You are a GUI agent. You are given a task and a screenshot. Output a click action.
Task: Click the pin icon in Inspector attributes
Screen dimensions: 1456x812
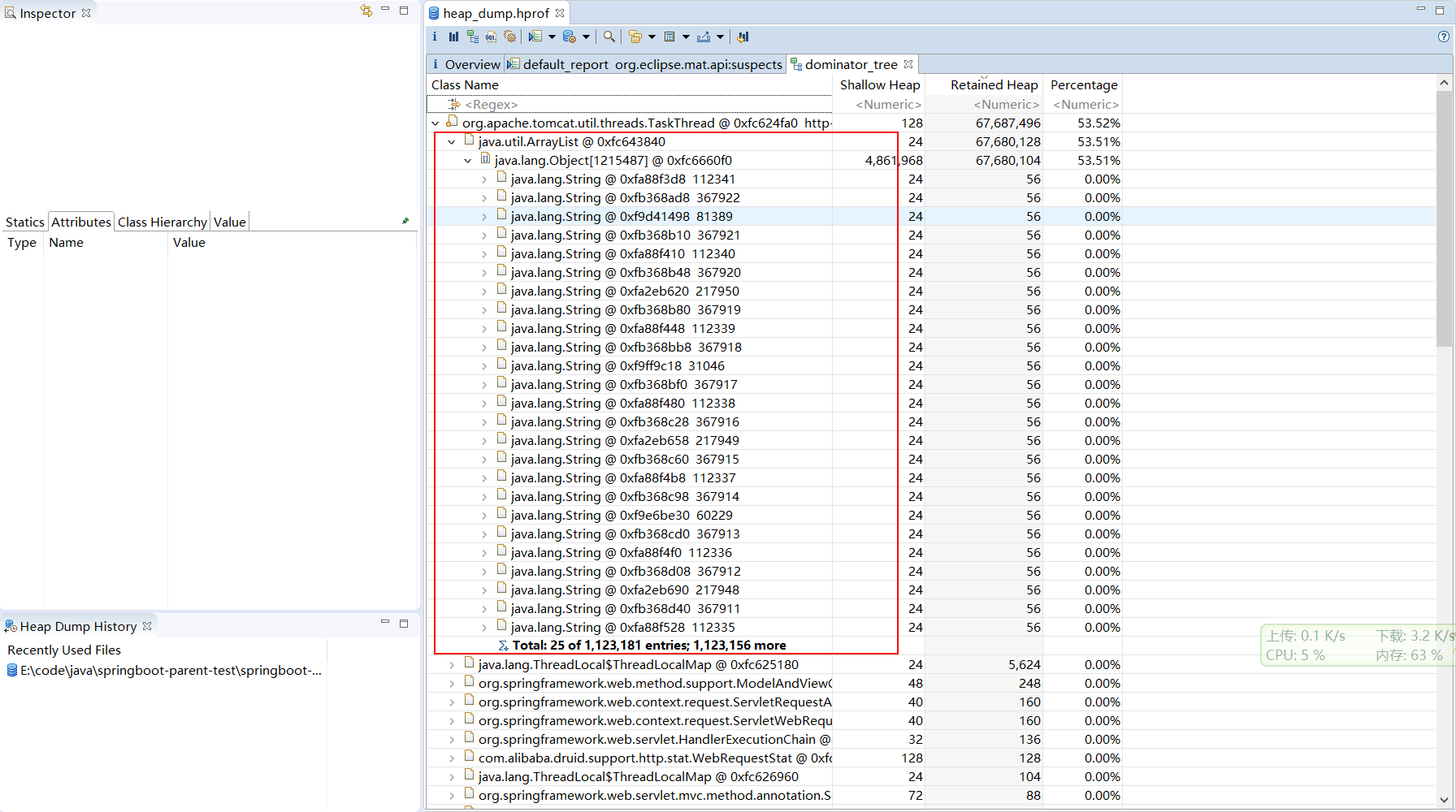coord(405,221)
